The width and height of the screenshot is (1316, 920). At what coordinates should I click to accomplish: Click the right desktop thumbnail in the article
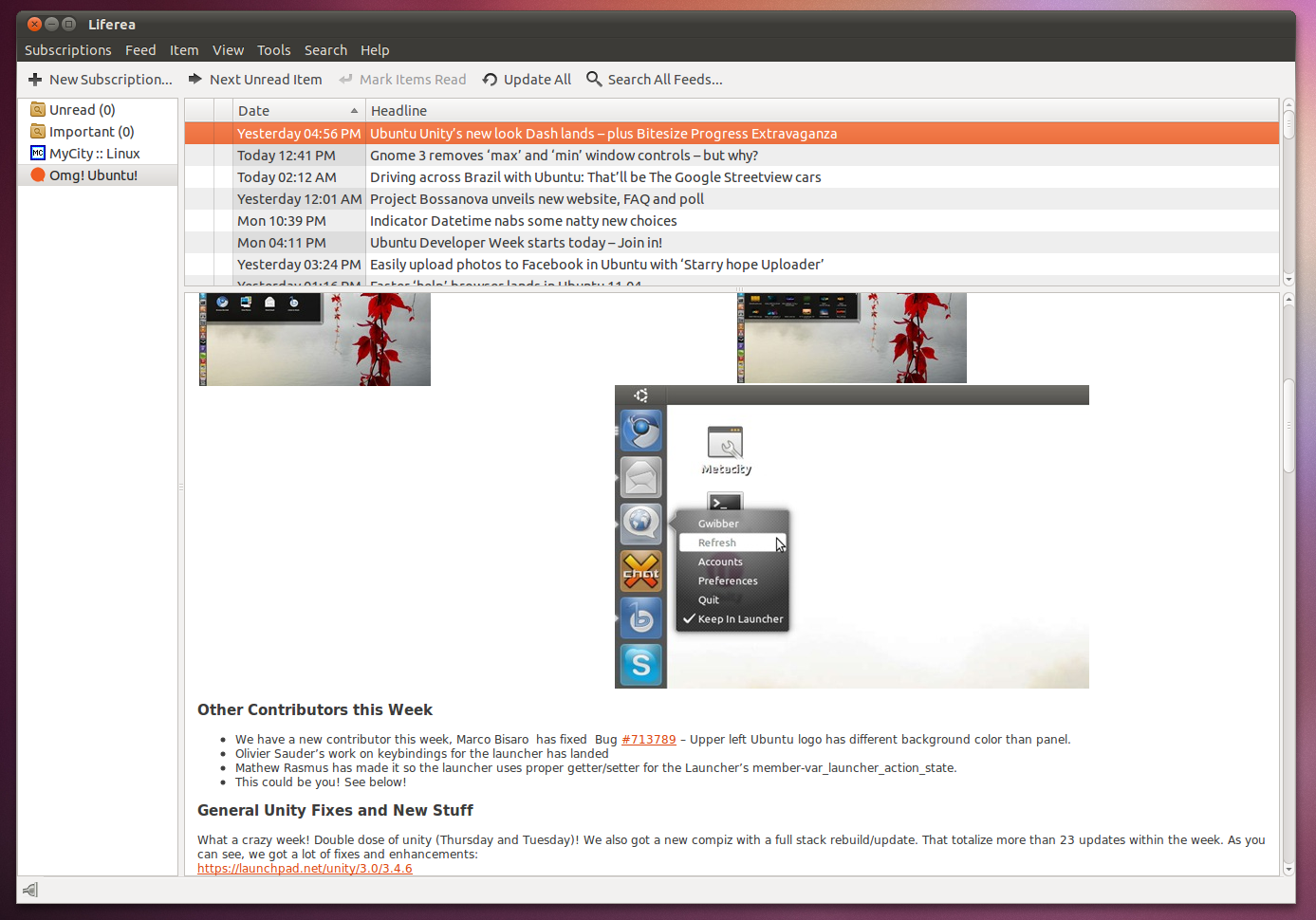[852, 339]
